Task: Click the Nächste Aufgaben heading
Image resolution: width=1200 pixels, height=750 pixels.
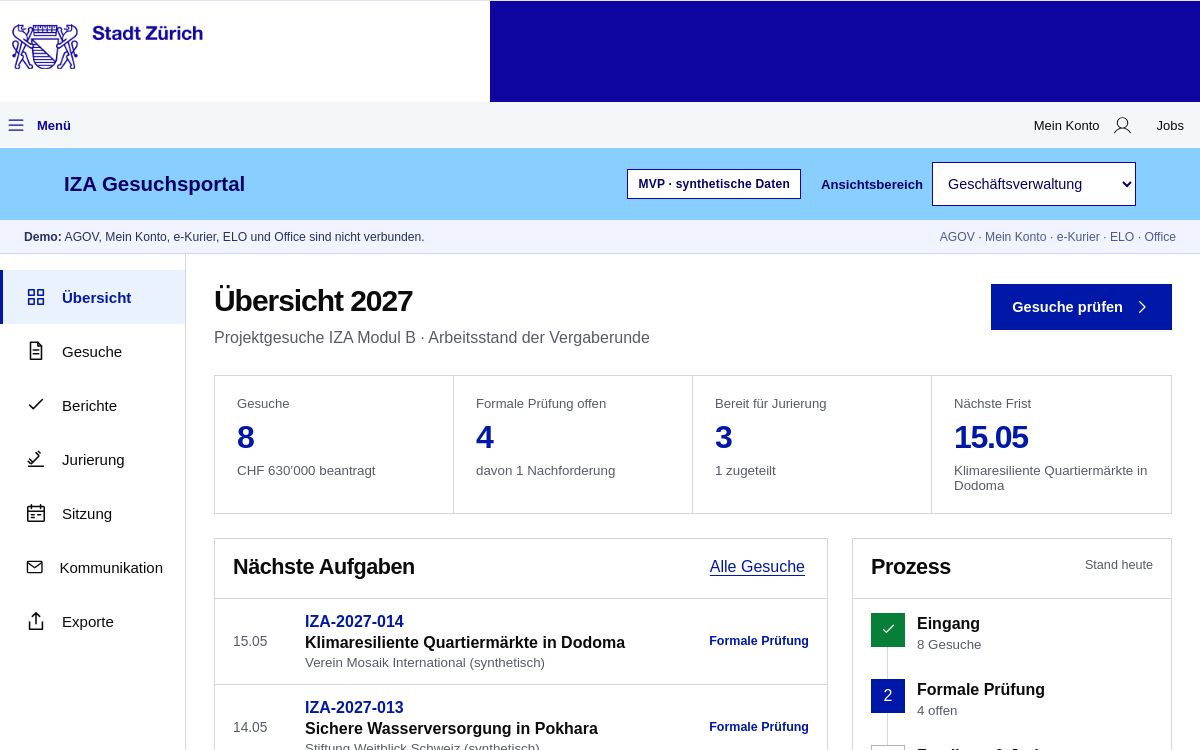Action: click(324, 567)
